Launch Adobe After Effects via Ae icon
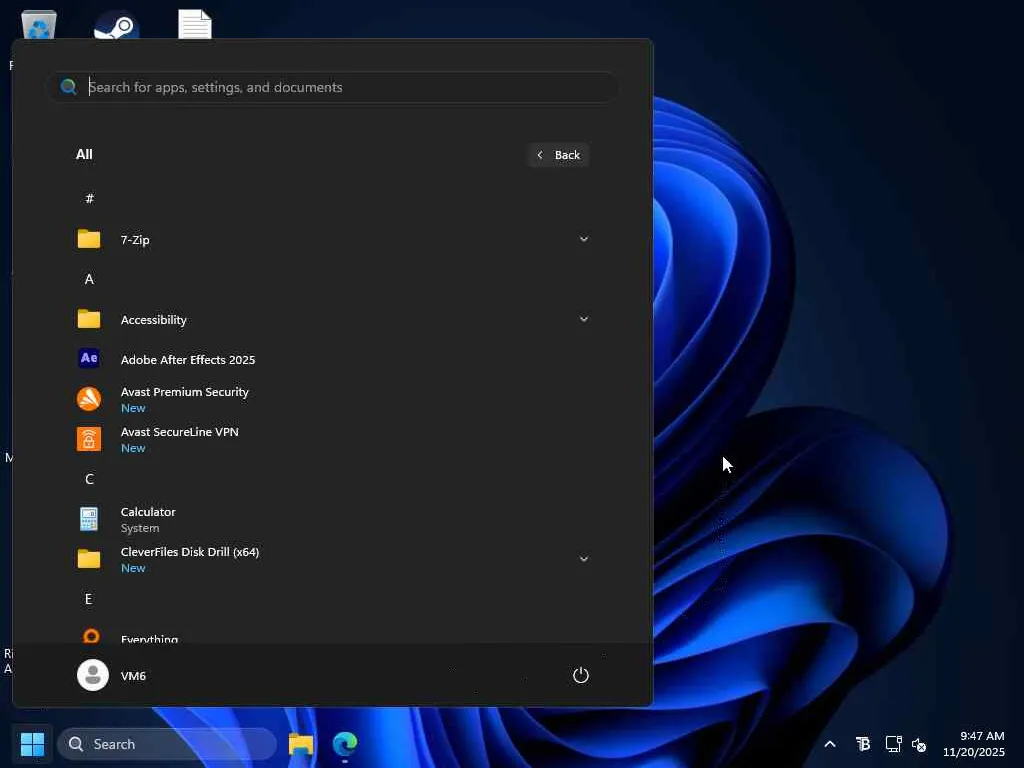 tap(89, 359)
